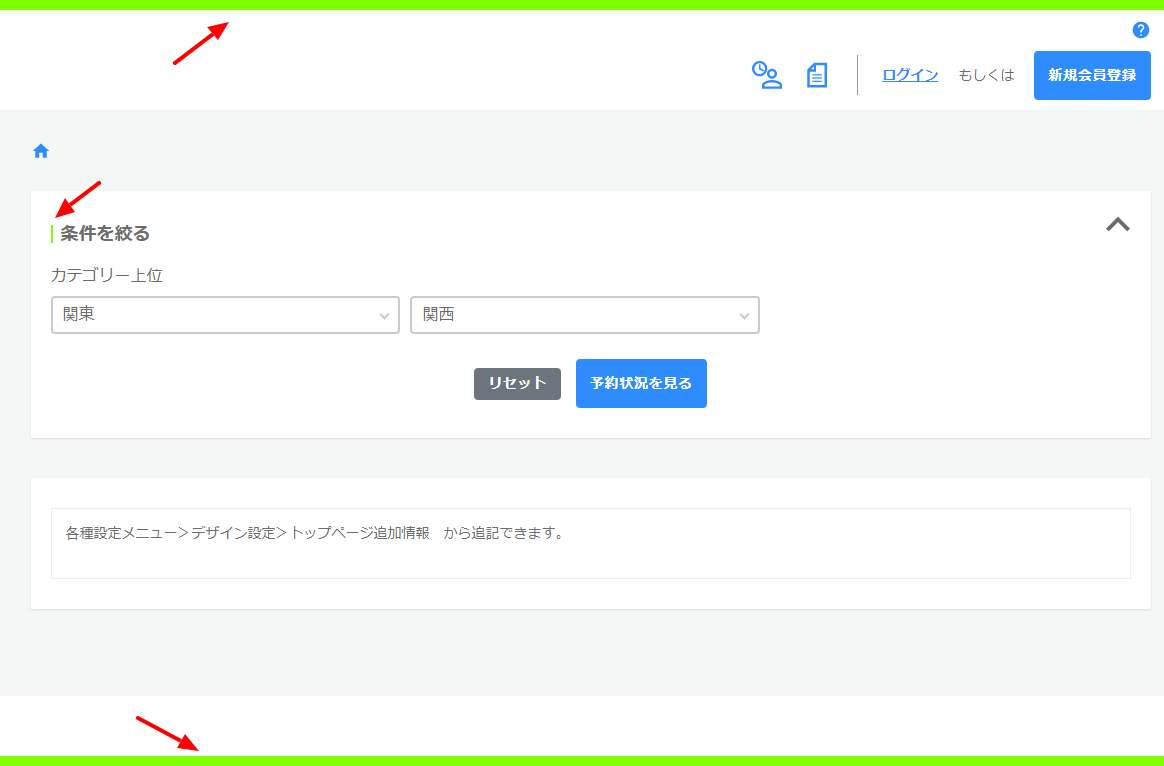Viewport: 1164px width, 766px height.
Task: Collapse the 条件を絞る panel with chevron
Action: pos(1117,225)
